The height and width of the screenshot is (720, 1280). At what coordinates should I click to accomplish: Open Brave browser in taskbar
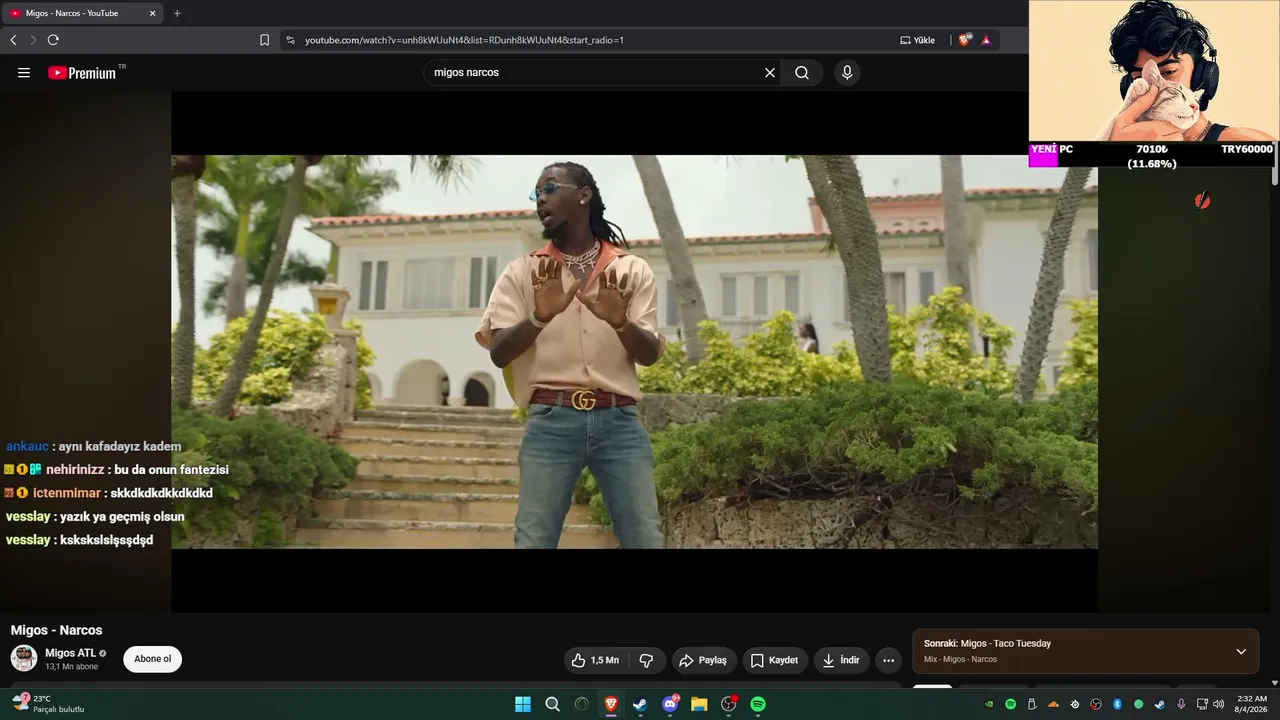pos(611,704)
